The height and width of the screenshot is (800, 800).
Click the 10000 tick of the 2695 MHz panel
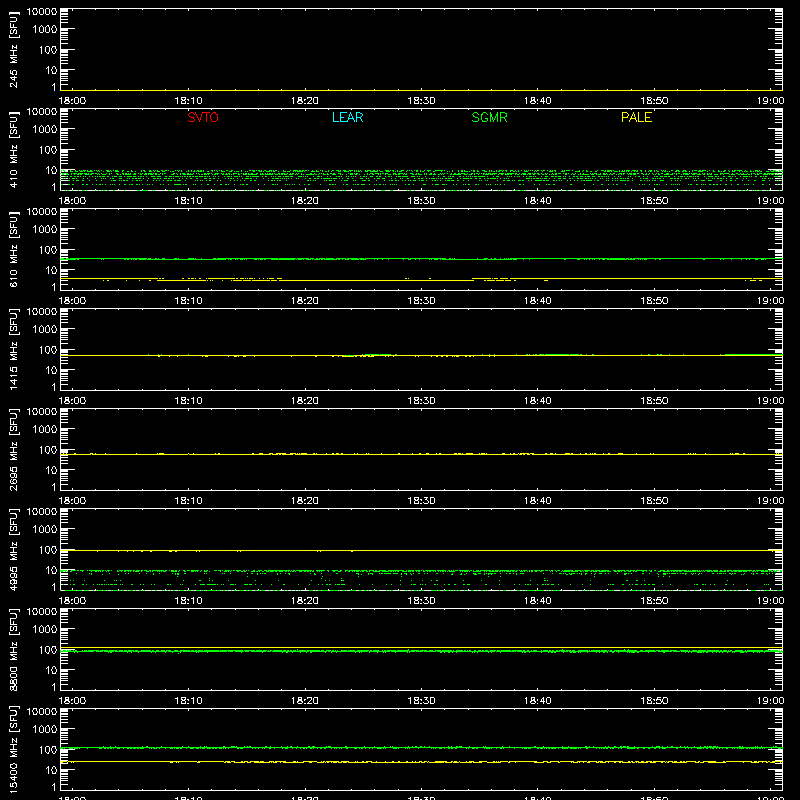(42, 412)
